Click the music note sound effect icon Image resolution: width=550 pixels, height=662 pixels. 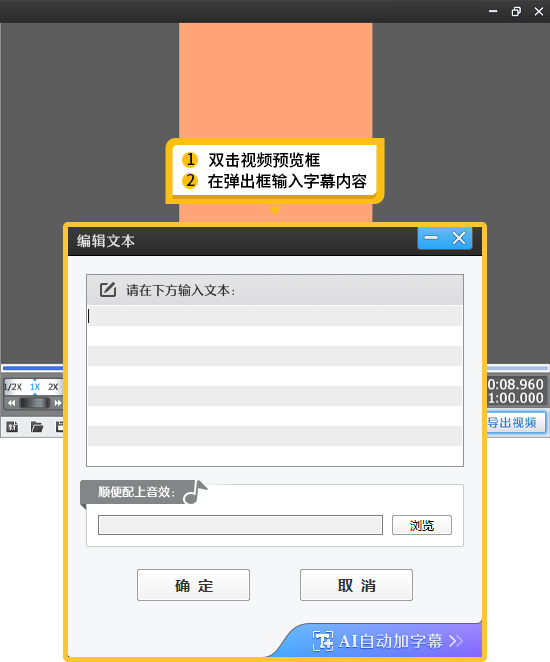(x=195, y=492)
